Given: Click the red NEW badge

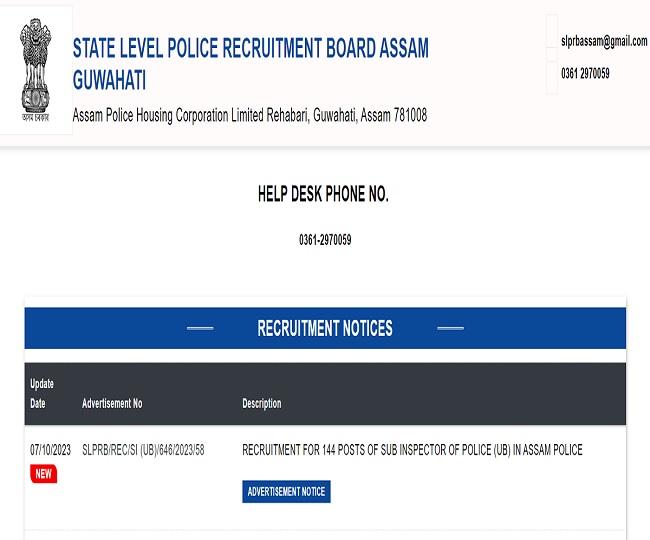Looking at the screenshot, I should pos(43,474).
